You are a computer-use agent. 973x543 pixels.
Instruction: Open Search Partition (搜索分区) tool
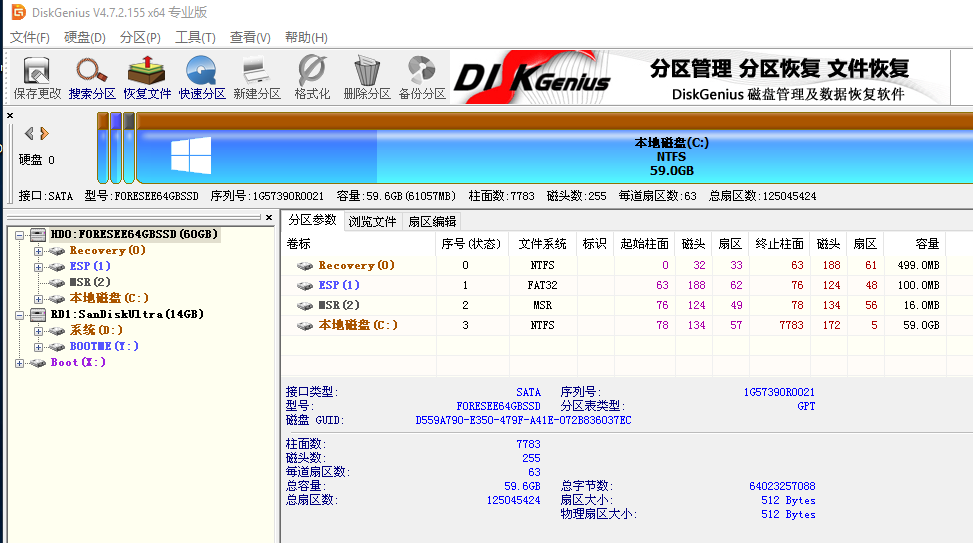coord(92,78)
